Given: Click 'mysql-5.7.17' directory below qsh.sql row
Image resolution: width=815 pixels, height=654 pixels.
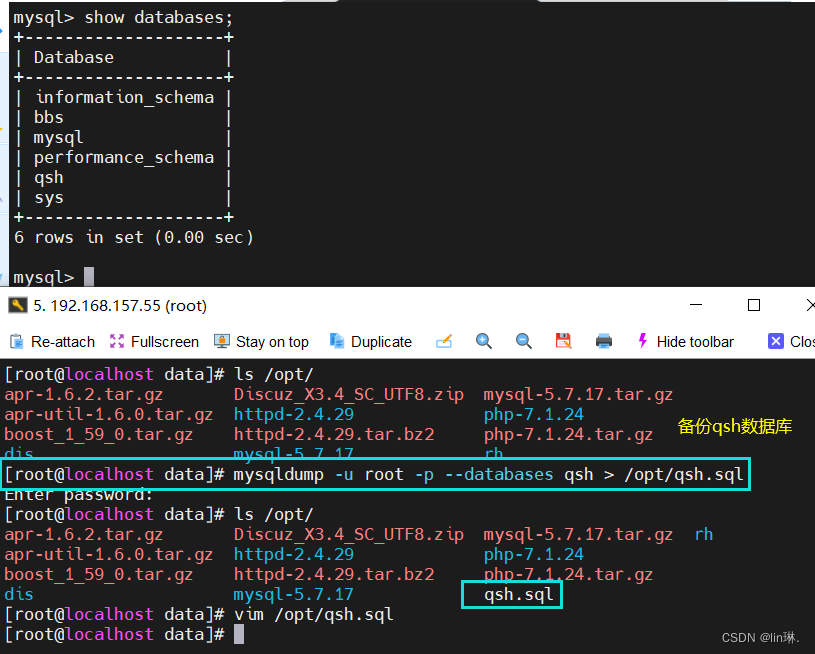Looking at the screenshot, I should (x=293, y=594).
